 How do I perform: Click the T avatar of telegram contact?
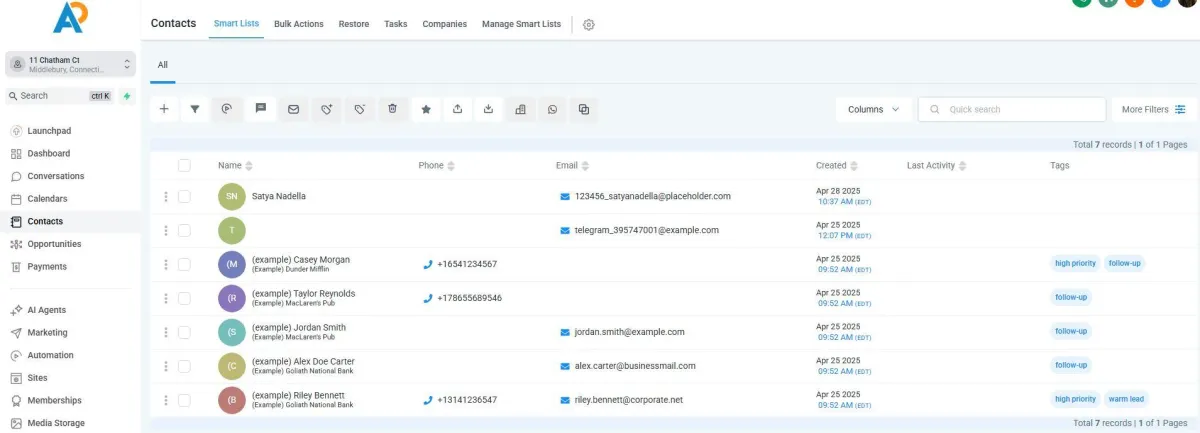[x=231, y=231]
